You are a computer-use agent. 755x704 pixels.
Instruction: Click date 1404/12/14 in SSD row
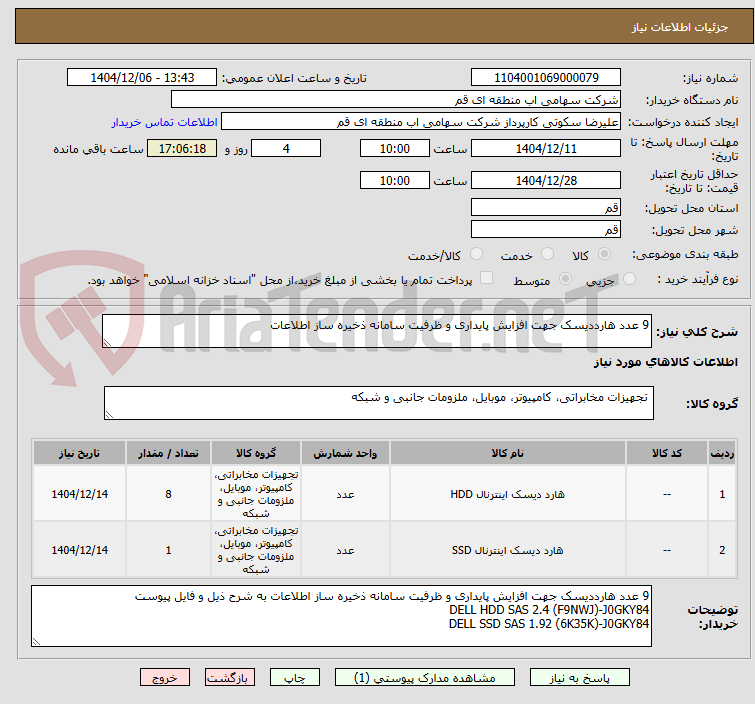tap(79, 550)
